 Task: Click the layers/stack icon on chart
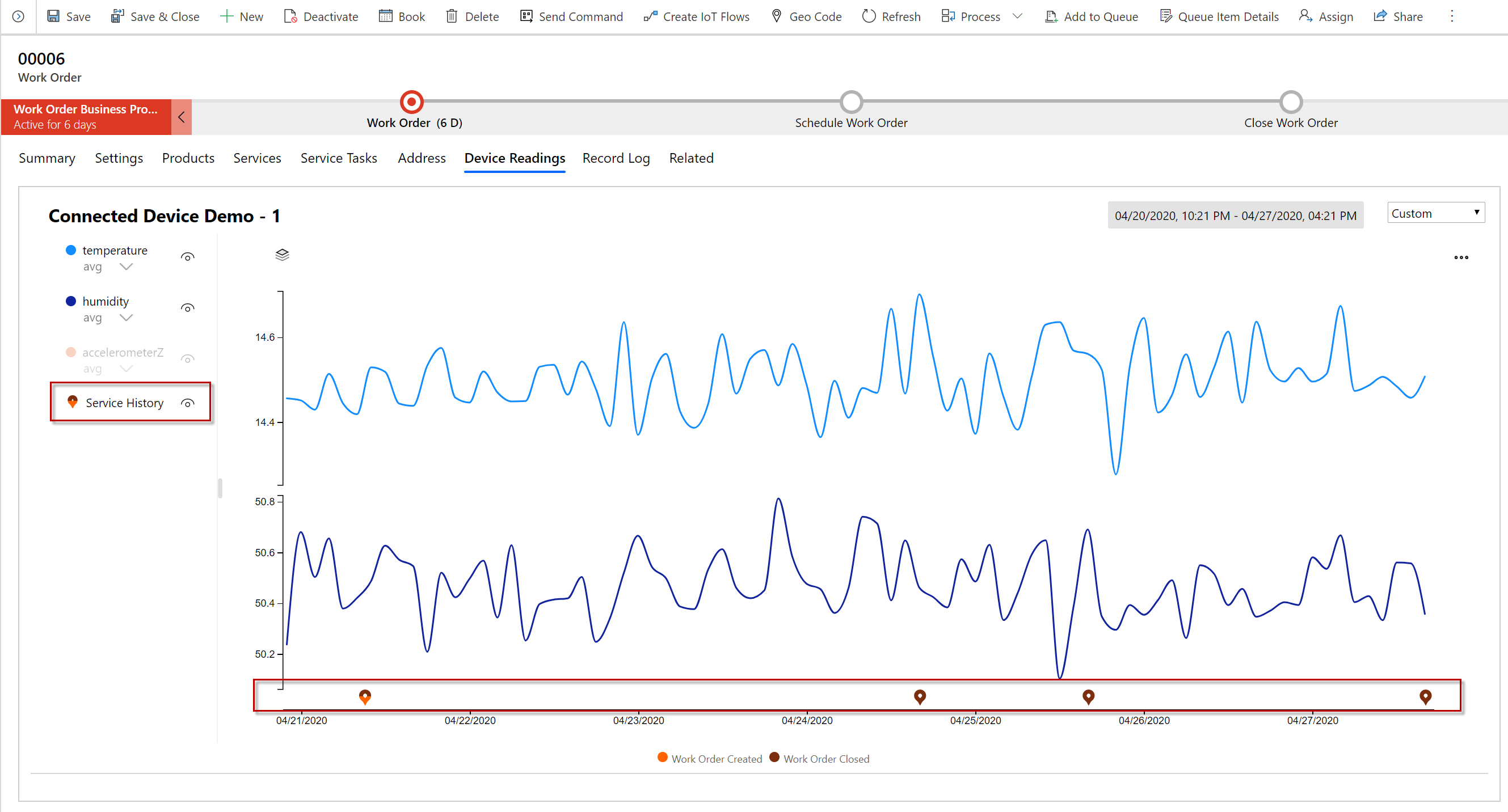(282, 254)
